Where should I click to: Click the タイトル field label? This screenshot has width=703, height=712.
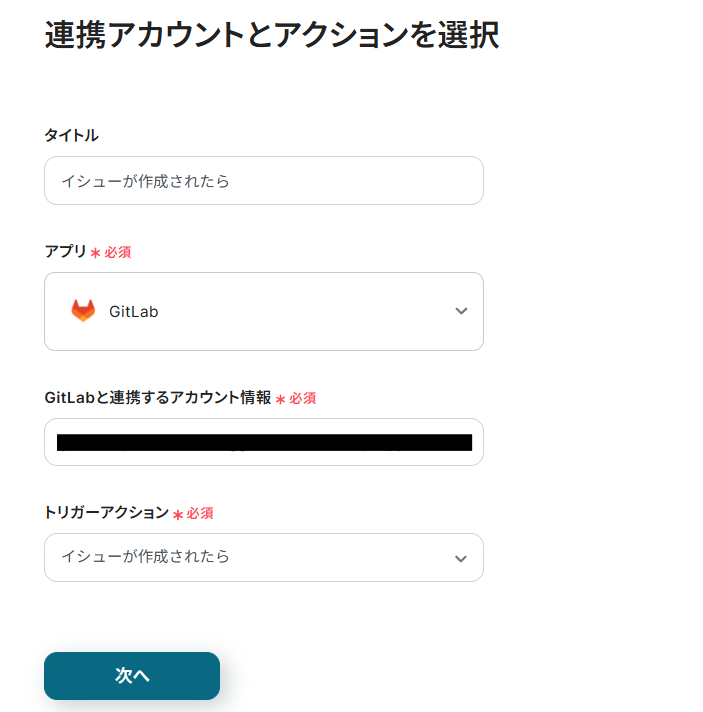coord(71,135)
